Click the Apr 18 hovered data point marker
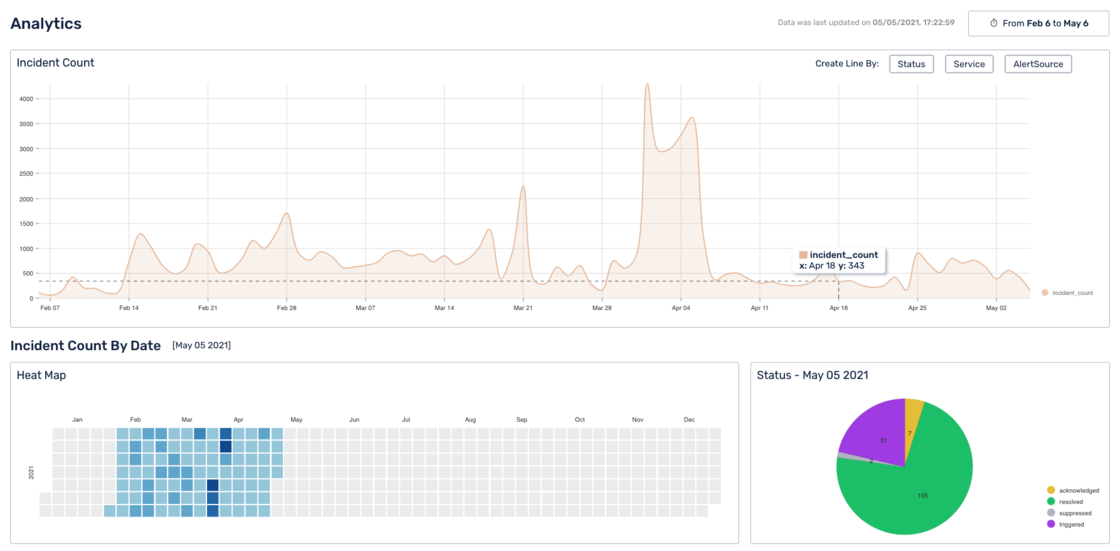The height and width of the screenshot is (551, 1120). [x=838, y=281]
